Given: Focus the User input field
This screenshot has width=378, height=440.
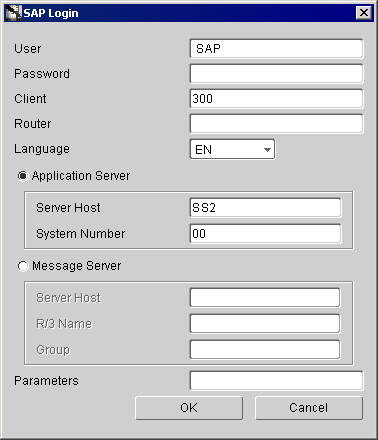Looking at the screenshot, I should coord(276,49).
